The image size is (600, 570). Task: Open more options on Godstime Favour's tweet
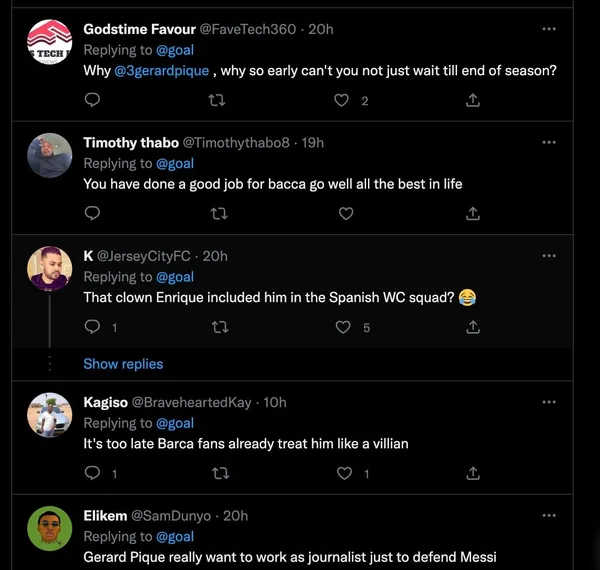pos(548,29)
